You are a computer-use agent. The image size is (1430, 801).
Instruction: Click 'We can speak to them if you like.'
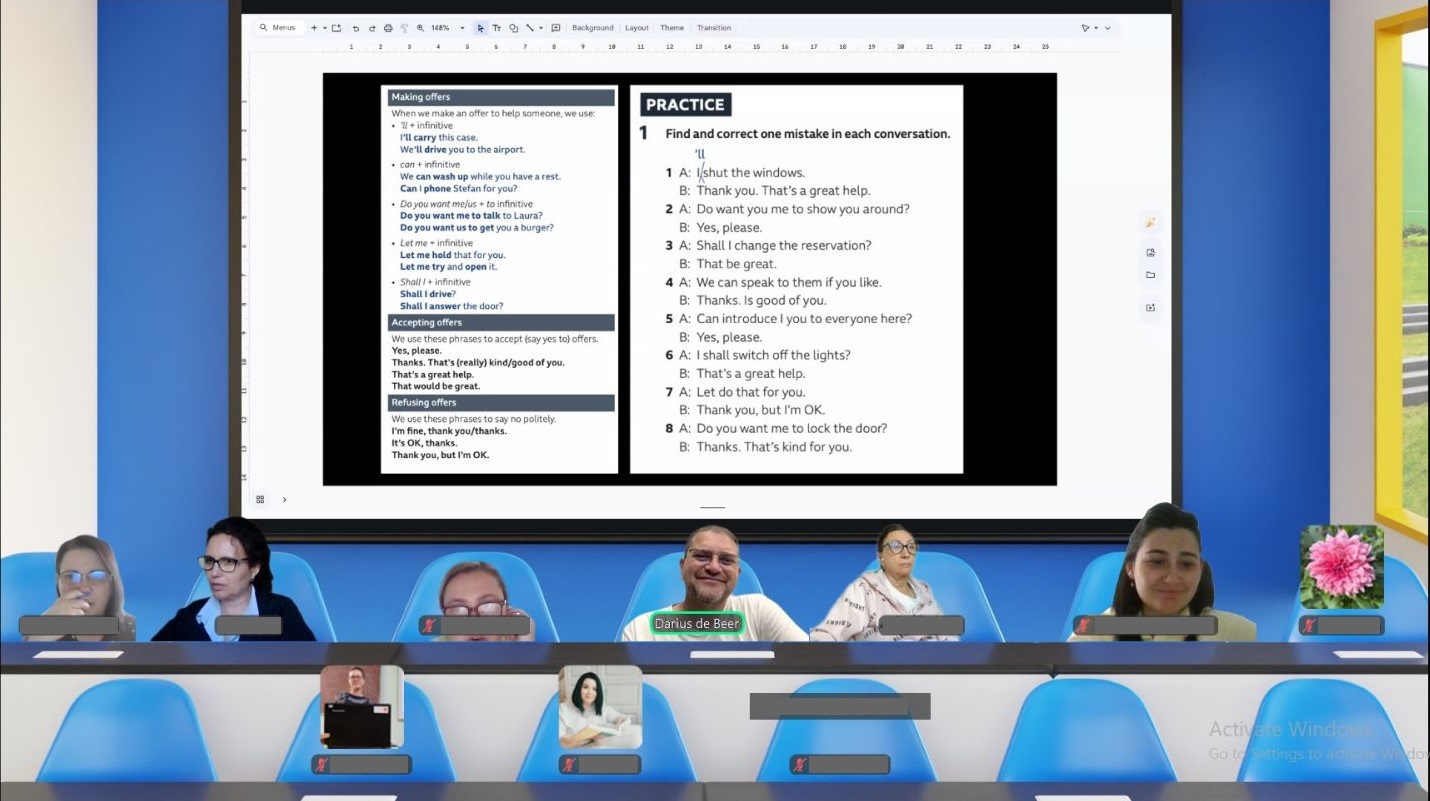[x=789, y=282]
